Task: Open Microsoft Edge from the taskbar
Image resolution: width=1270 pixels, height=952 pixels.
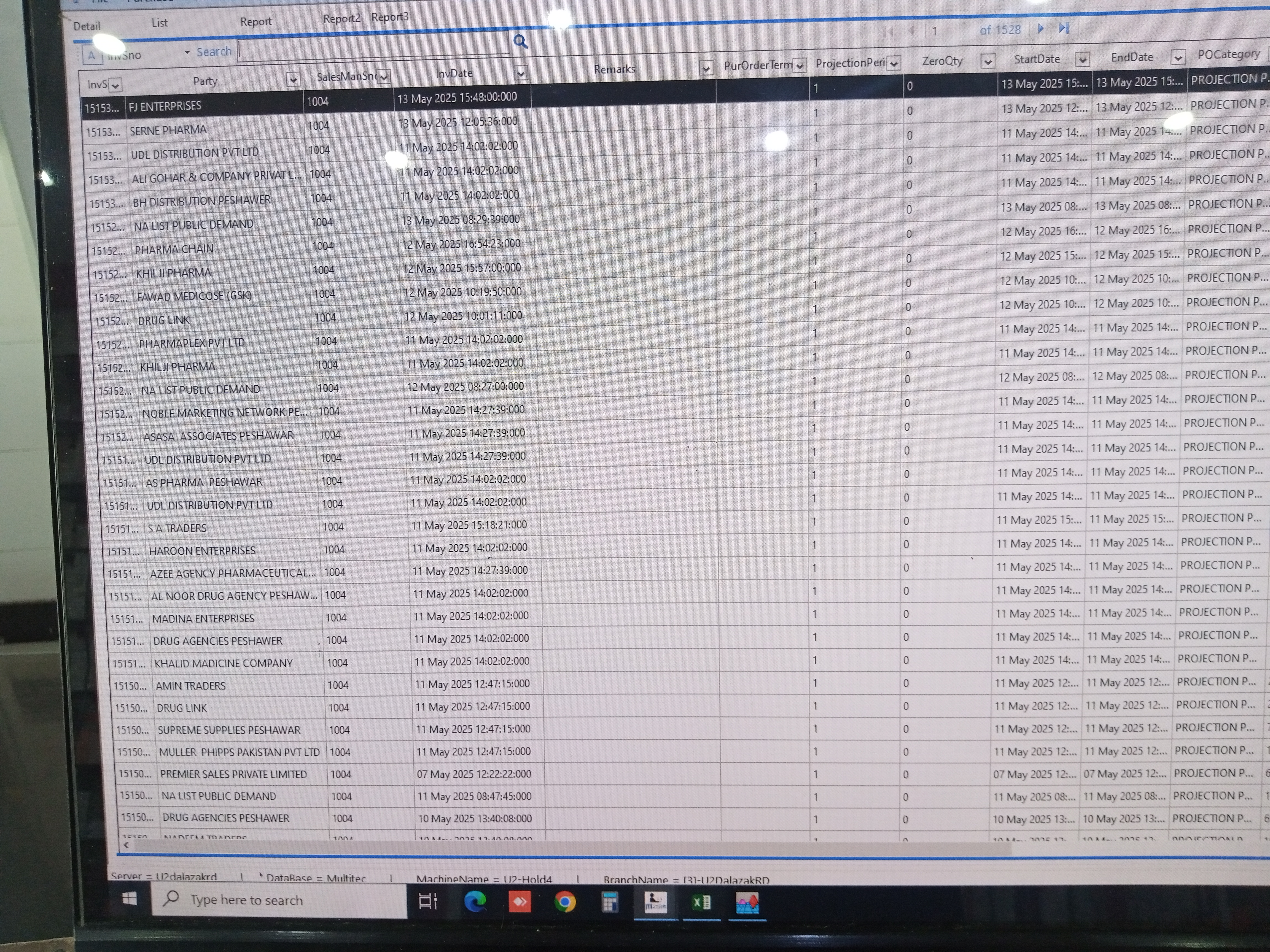Action: (475, 902)
